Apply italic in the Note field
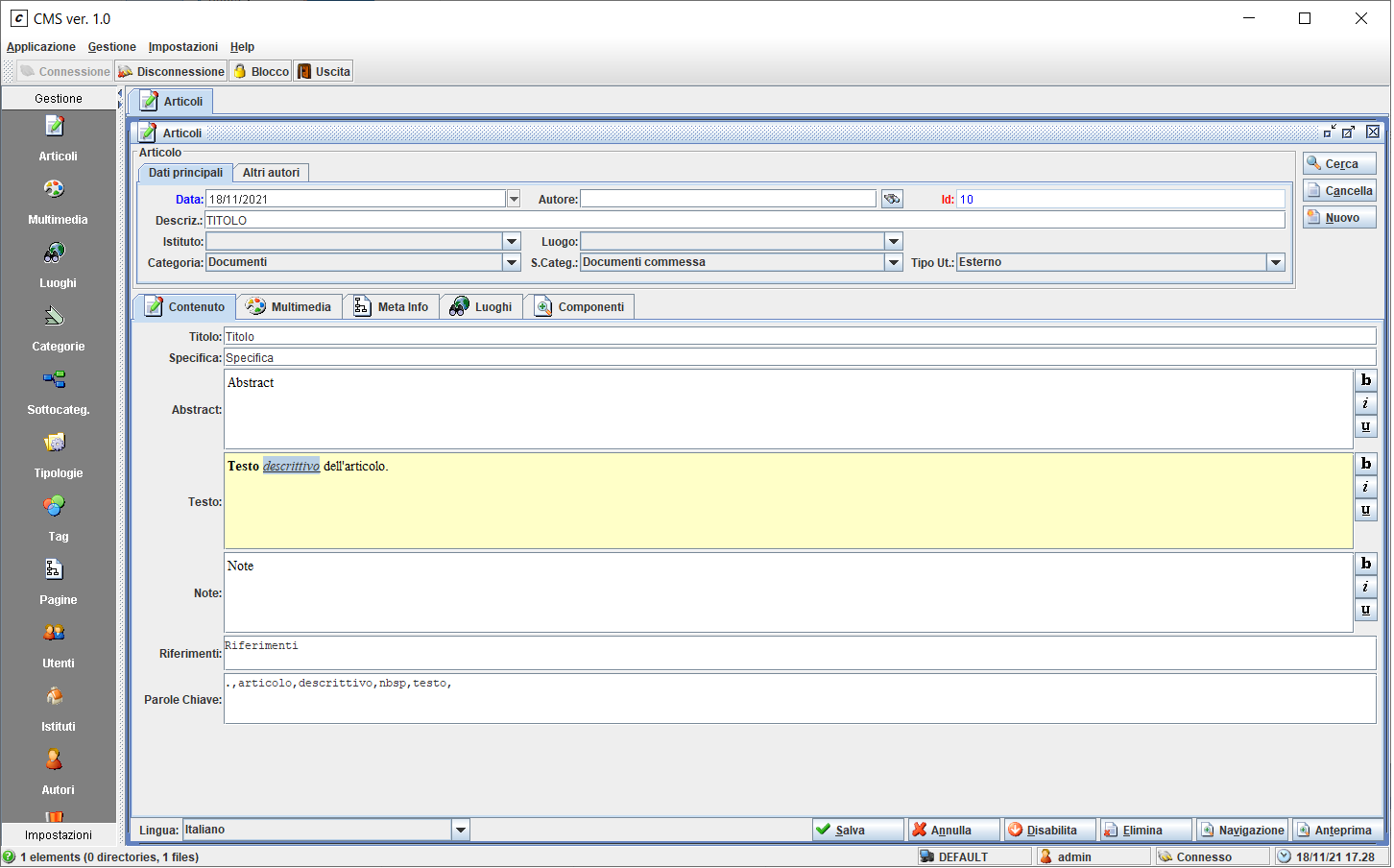Screen dimensions: 1394x868 click(x=1365, y=587)
